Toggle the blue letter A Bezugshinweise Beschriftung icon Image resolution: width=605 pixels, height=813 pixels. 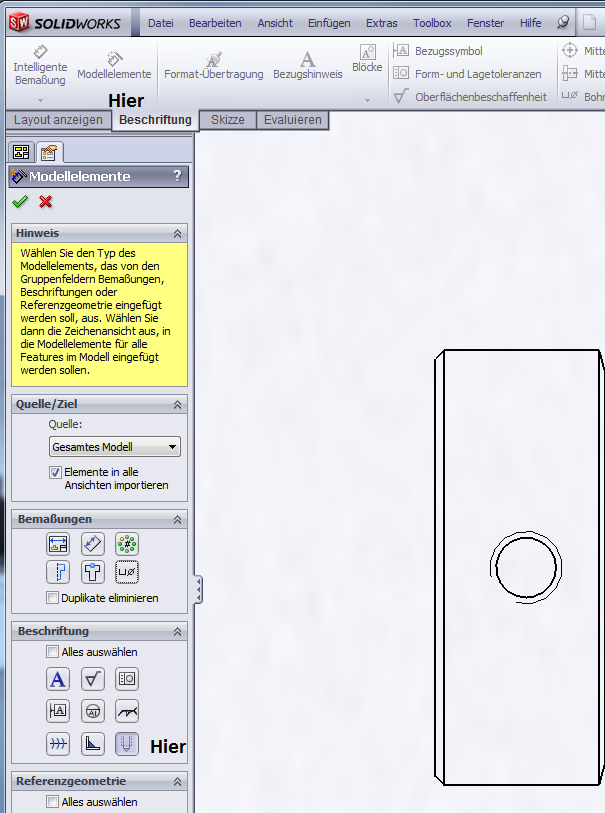(x=58, y=679)
